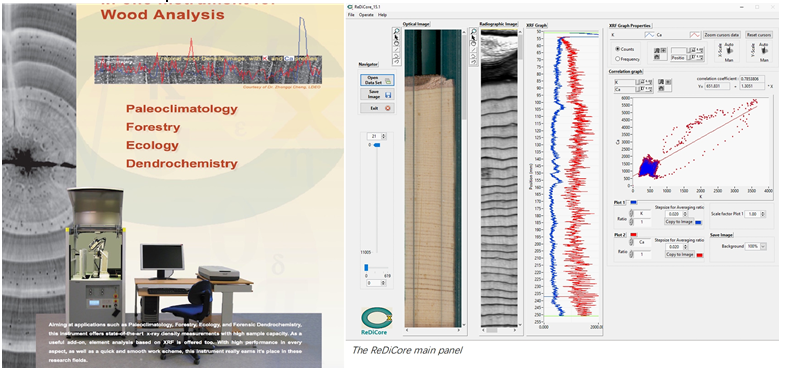Click the ReDiCore logo icon

click(376, 321)
